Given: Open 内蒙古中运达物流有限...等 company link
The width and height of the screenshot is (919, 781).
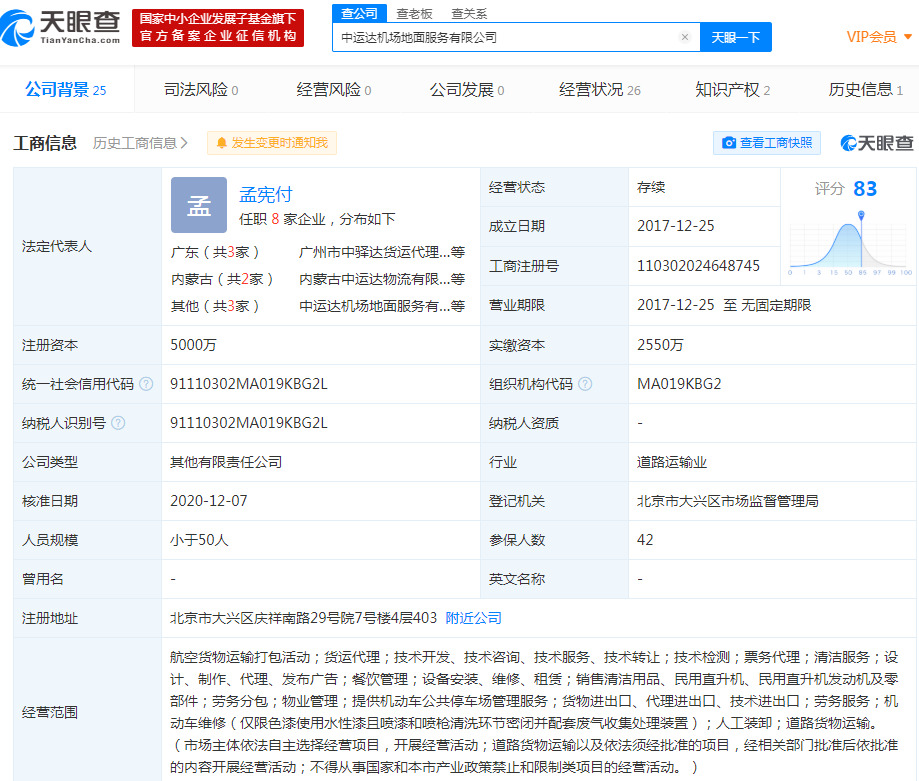Looking at the screenshot, I should 382,279.
